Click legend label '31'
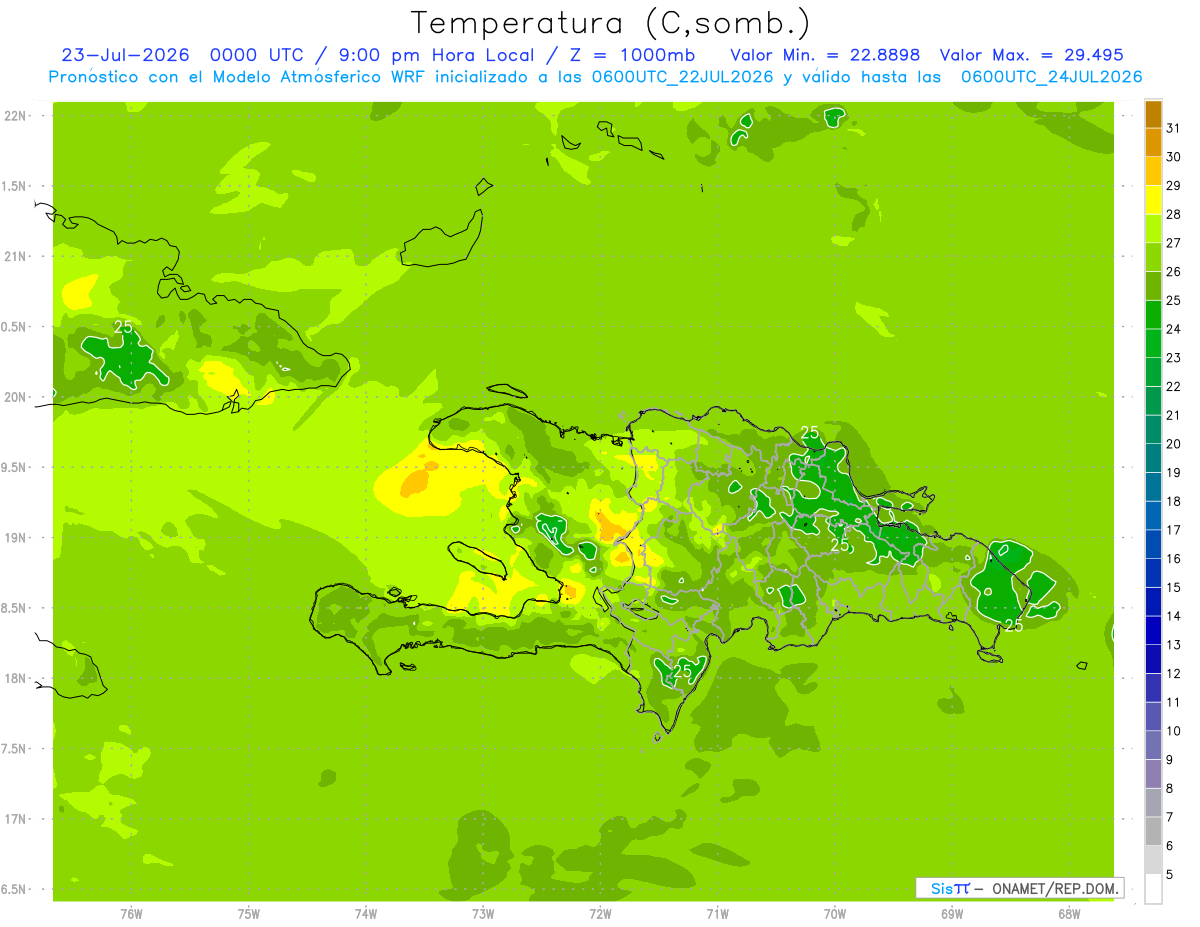Viewport: 1200px width, 927px height. click(1173, 128)
